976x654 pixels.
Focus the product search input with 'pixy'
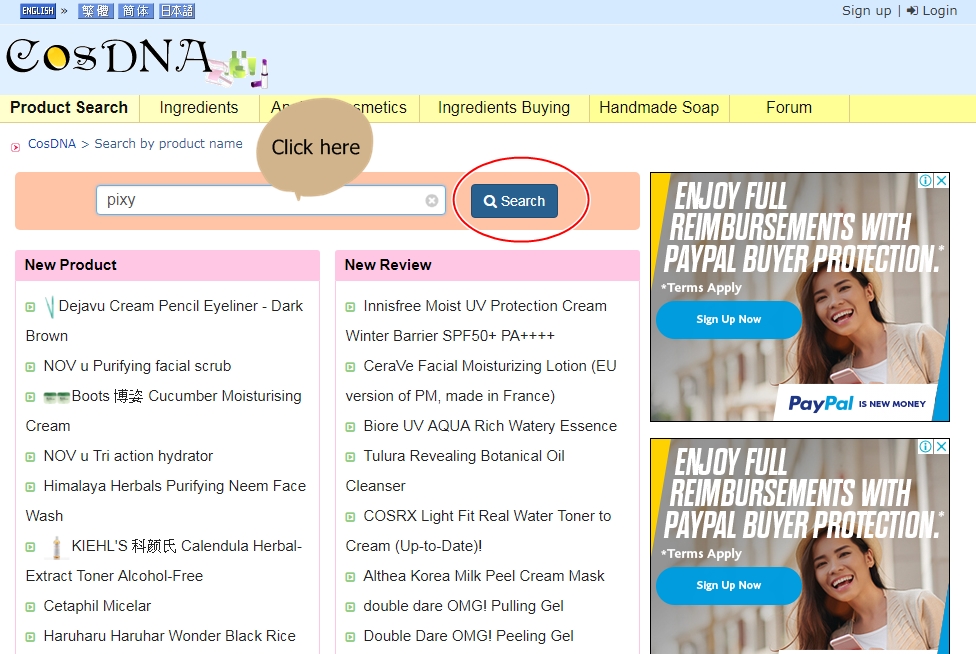tap(271, 200)
